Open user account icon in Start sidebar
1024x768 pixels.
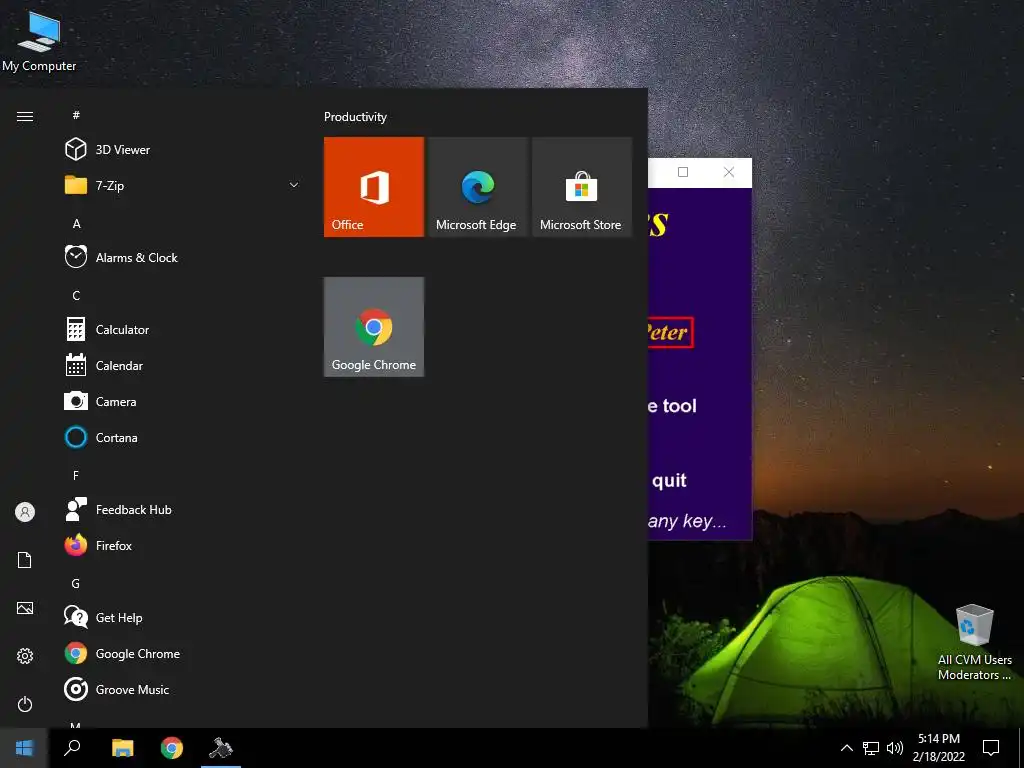pyautogui.click(x=25, y=512)
